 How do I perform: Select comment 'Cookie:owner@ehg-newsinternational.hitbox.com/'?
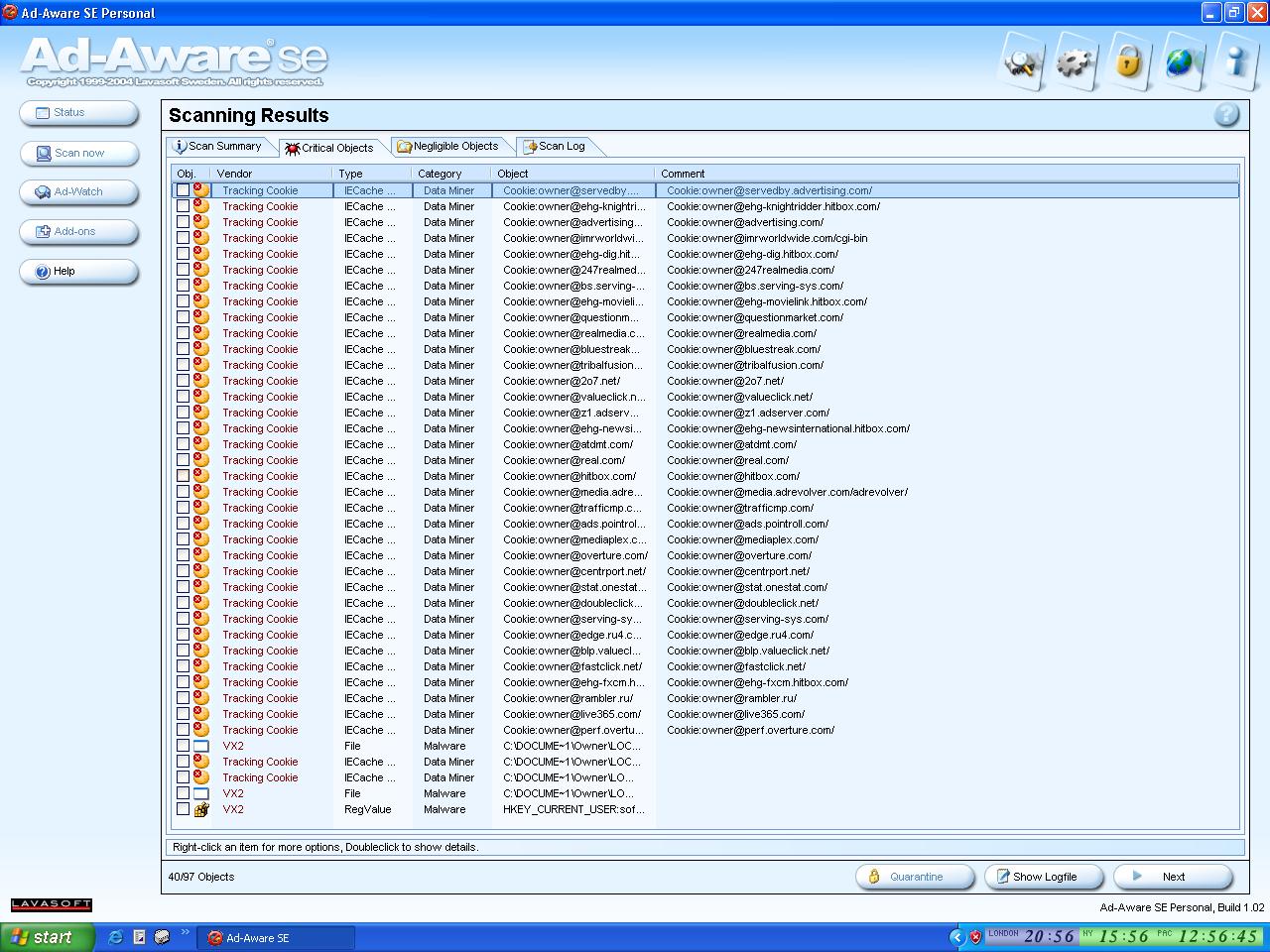coord(788,428)
